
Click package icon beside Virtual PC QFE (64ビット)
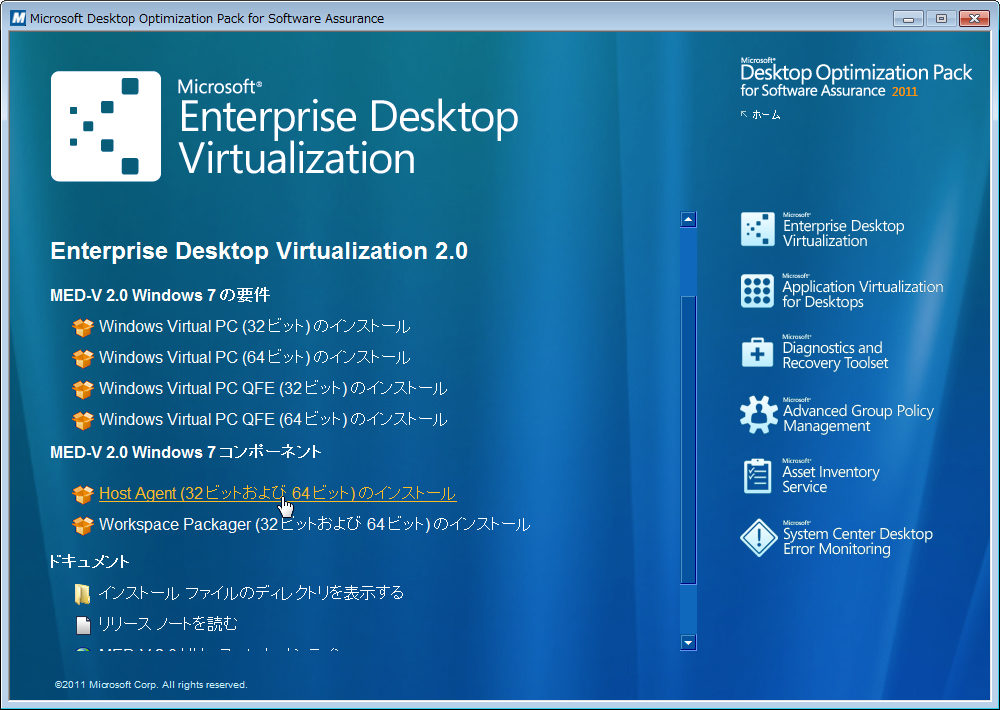83,420
